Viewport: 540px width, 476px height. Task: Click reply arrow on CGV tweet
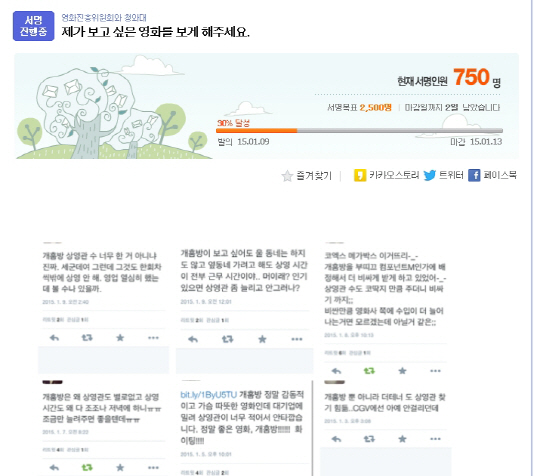pyautogui.click(x=336, y=439)
